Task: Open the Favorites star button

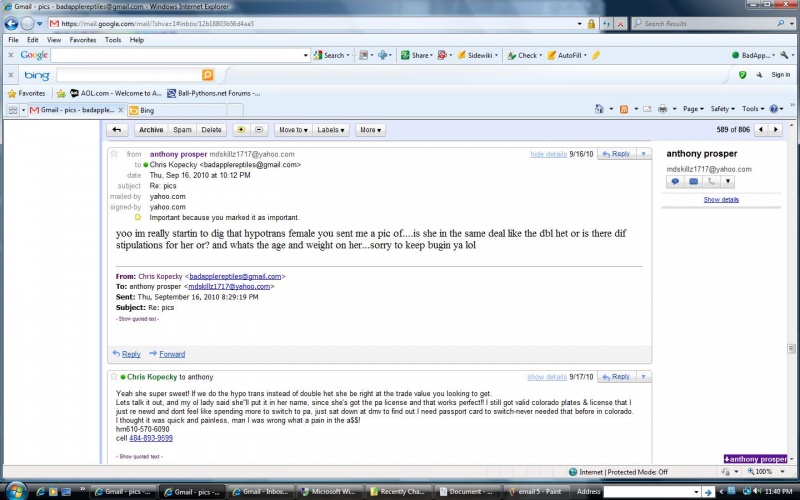Action: tap(27, 93)
